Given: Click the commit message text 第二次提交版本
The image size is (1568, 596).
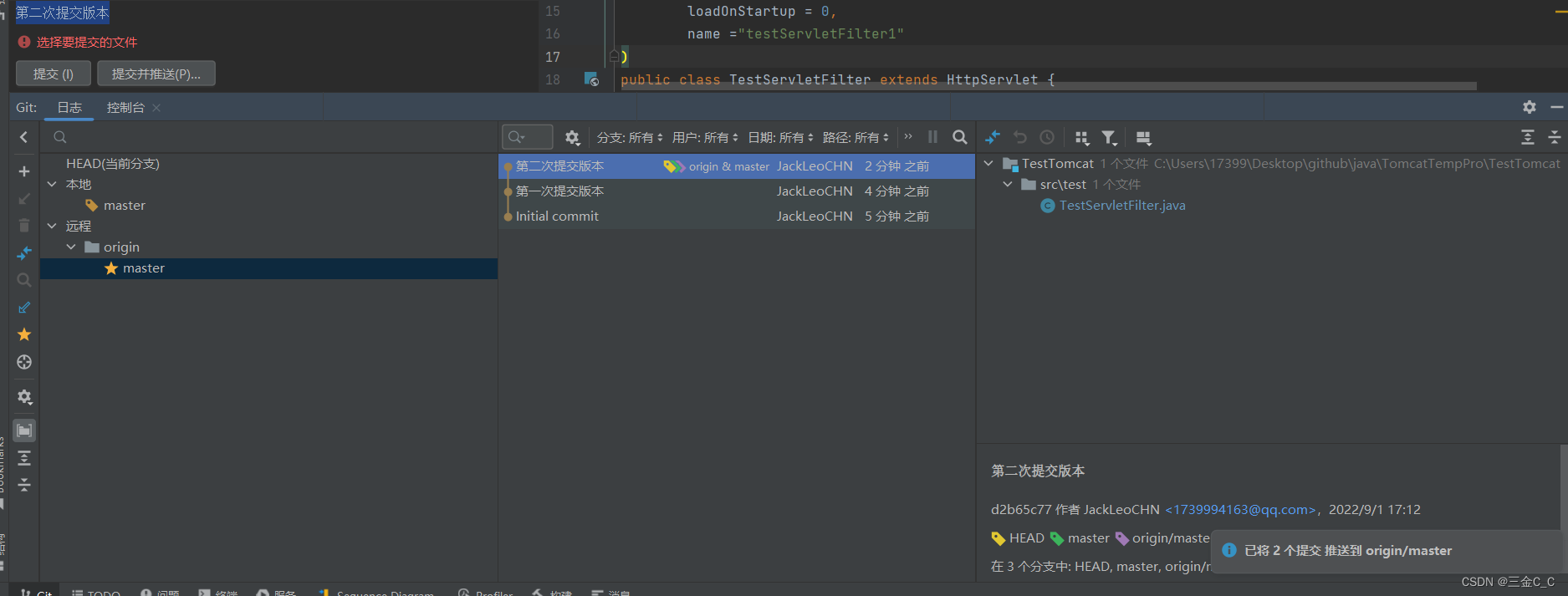Looking at the screenshot, I should 63,13.
